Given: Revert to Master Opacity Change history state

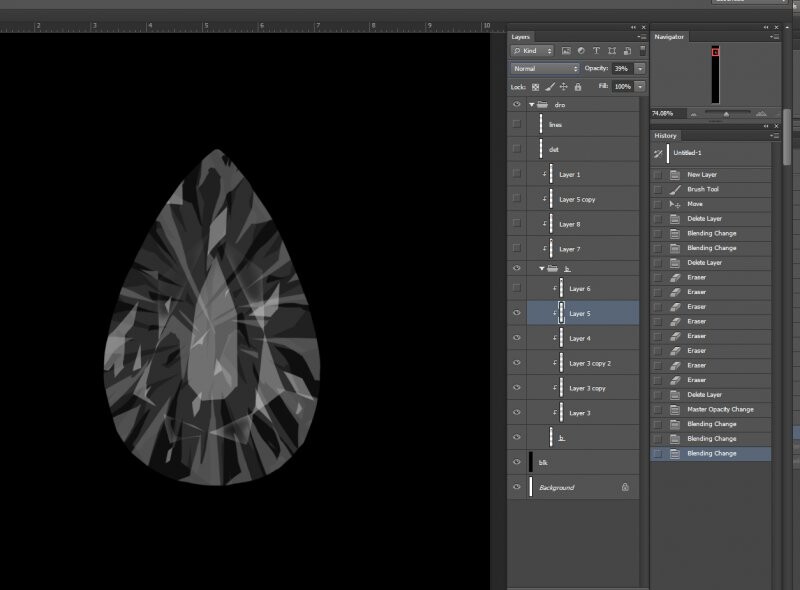Looking at the screenshot, I should pos(720,409).
